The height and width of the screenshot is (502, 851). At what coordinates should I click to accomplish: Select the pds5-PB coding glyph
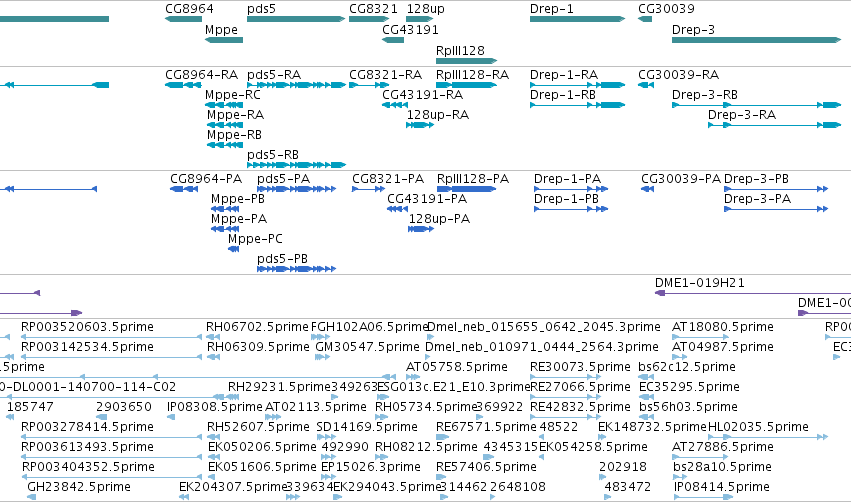click(x=296, y=269)
